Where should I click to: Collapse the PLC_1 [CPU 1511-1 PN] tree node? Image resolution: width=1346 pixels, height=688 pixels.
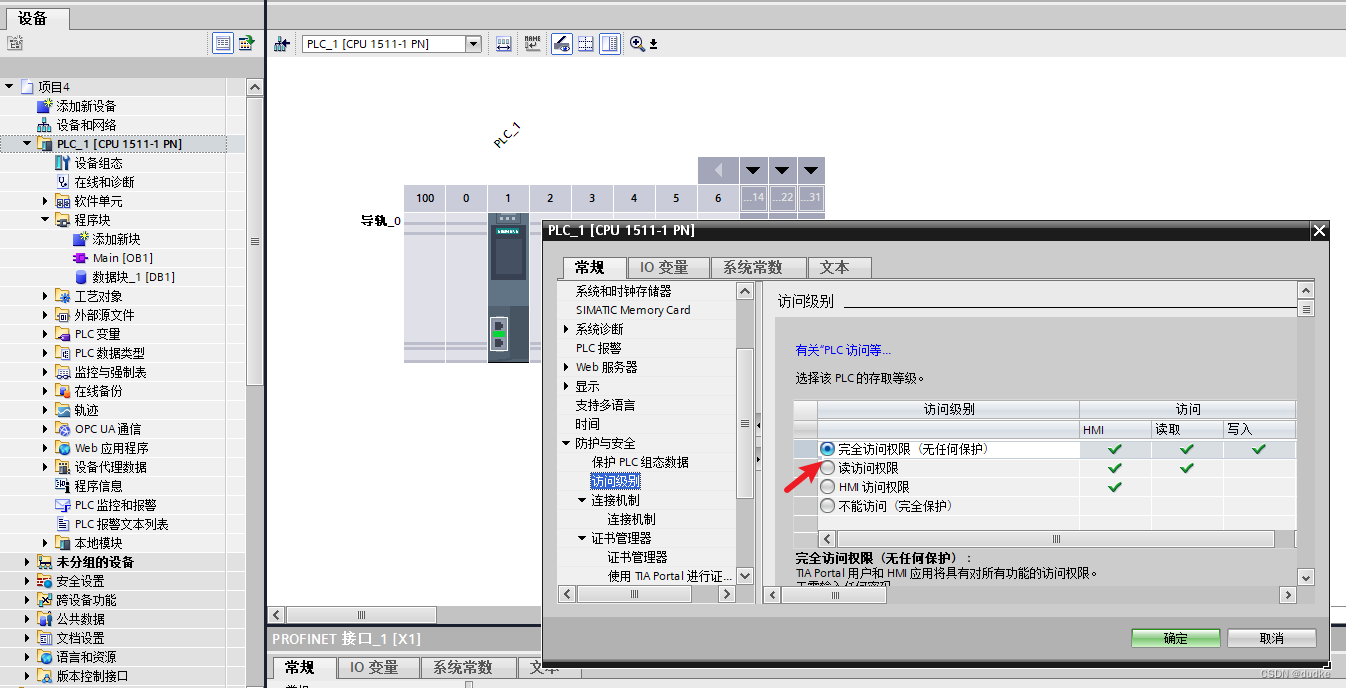(x=27, y=144)
